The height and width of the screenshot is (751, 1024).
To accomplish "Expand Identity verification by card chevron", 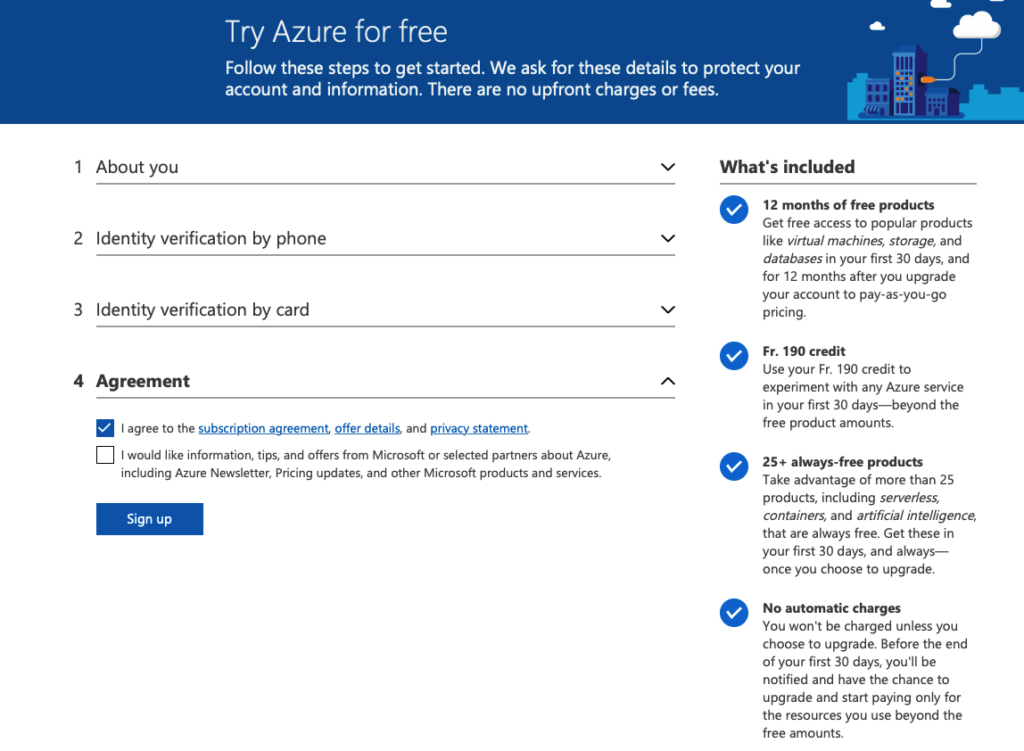I will click(x=668, y=310).
